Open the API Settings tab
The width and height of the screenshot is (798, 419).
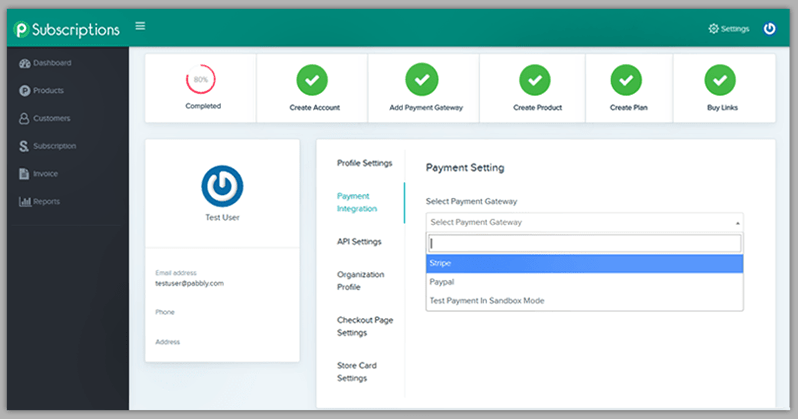(x=359, y=241)
